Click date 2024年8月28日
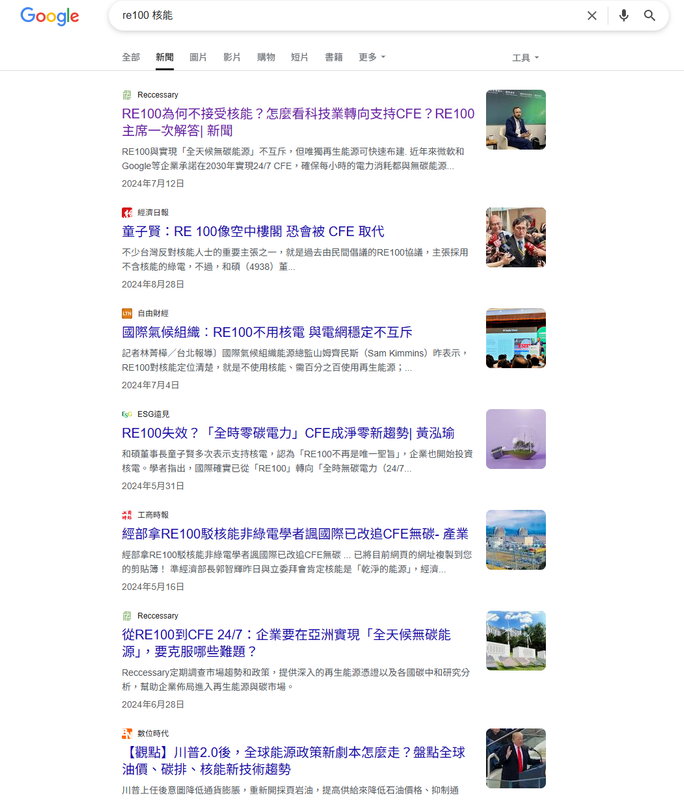Image resolution: width=684 pixels, height=800 pixels. pos(153,284)
